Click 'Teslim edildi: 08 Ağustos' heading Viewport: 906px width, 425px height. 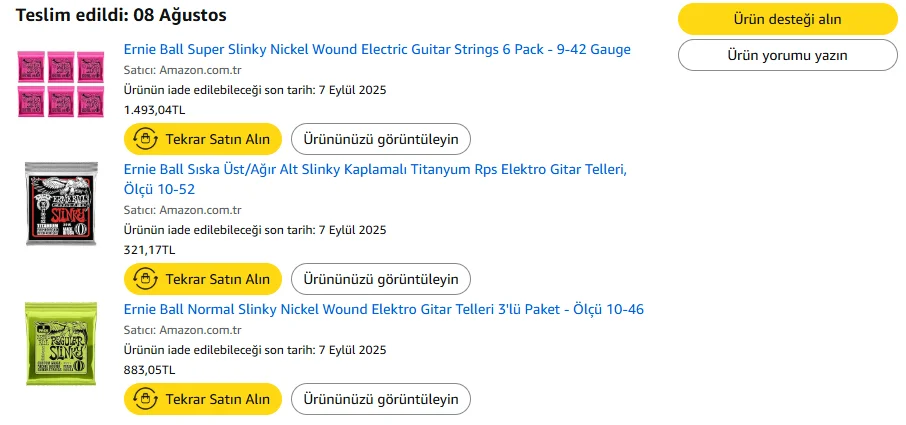(121, 15)
